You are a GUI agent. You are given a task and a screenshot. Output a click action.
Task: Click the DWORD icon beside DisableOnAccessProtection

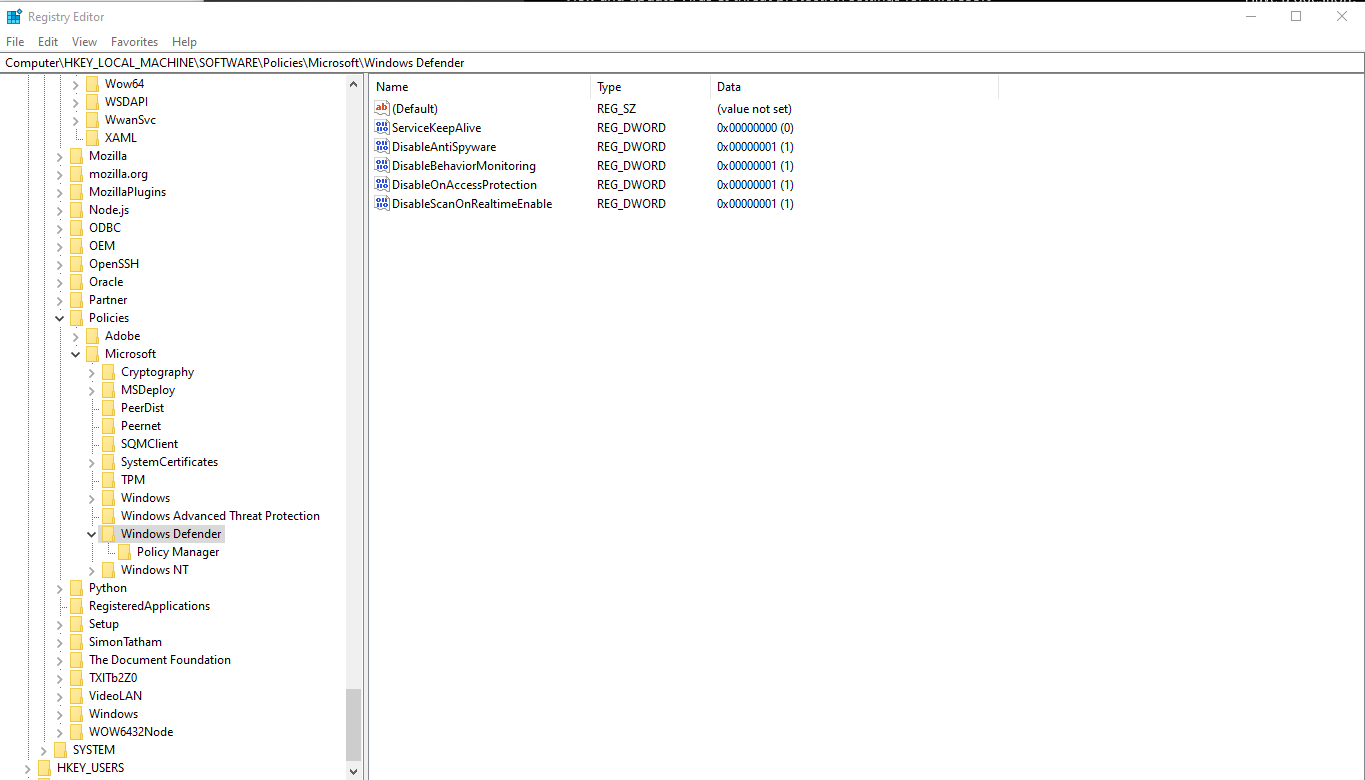[x=381, y=184]
